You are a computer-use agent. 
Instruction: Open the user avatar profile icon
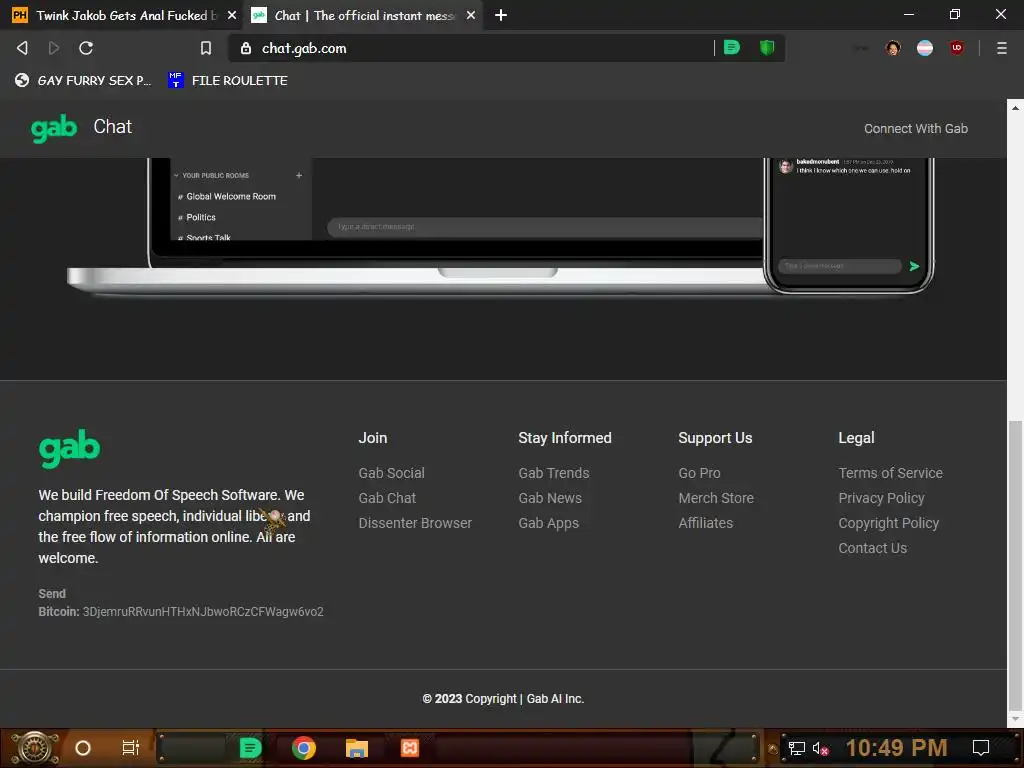click(893, 48)
